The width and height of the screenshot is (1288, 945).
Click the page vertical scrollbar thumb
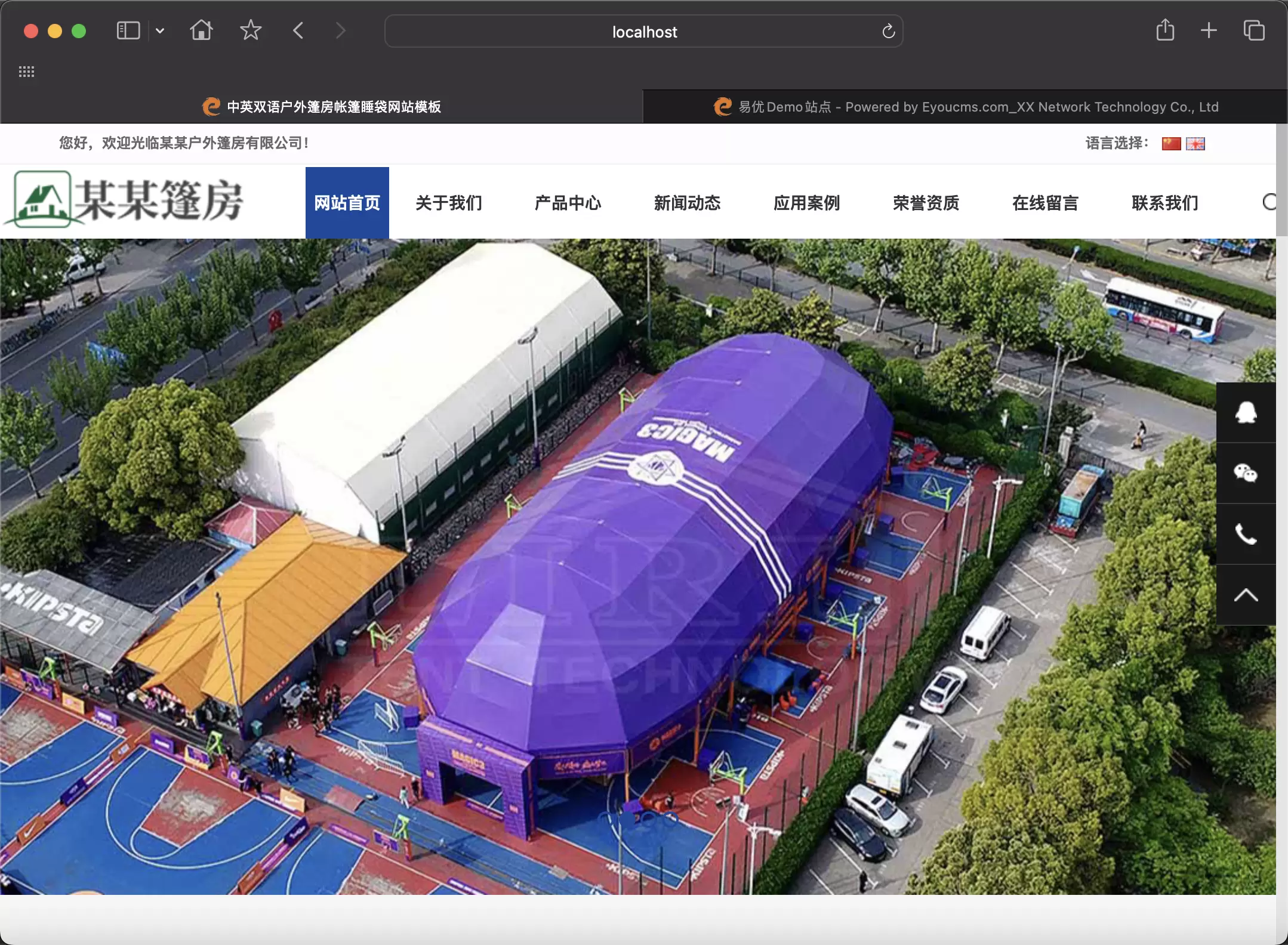(1281, 180)
